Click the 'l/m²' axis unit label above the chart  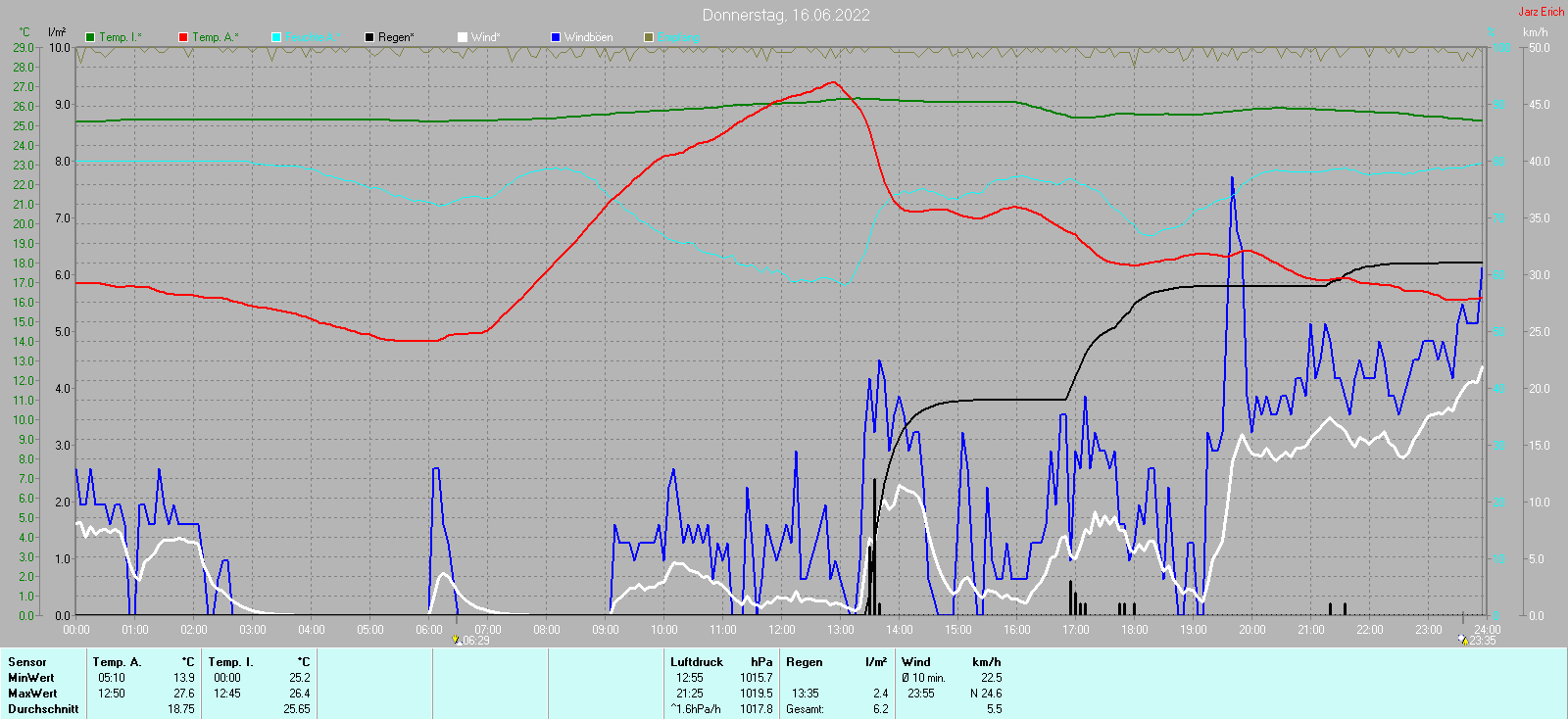57,32
